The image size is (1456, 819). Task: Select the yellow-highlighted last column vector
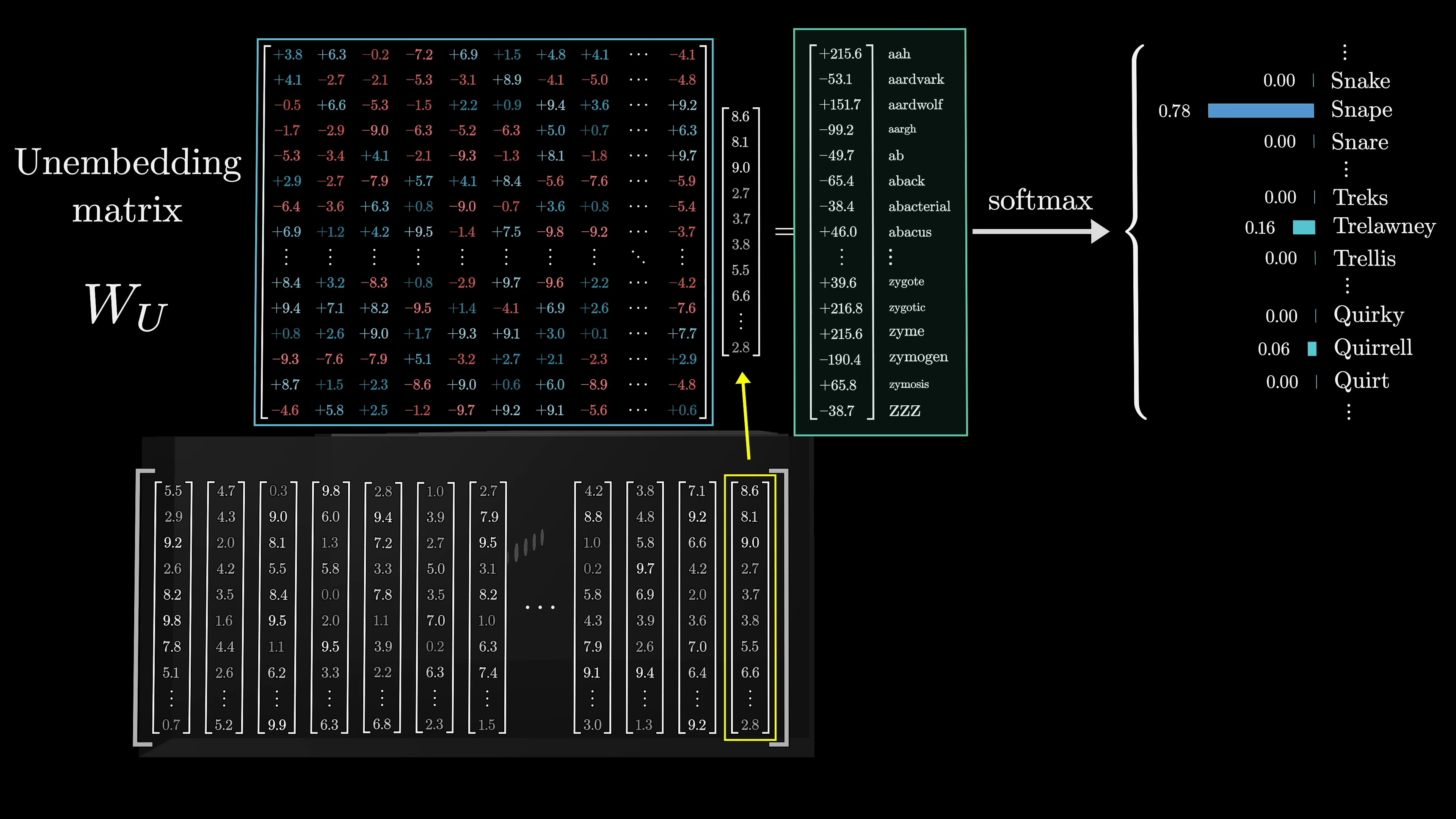point(750,607)
